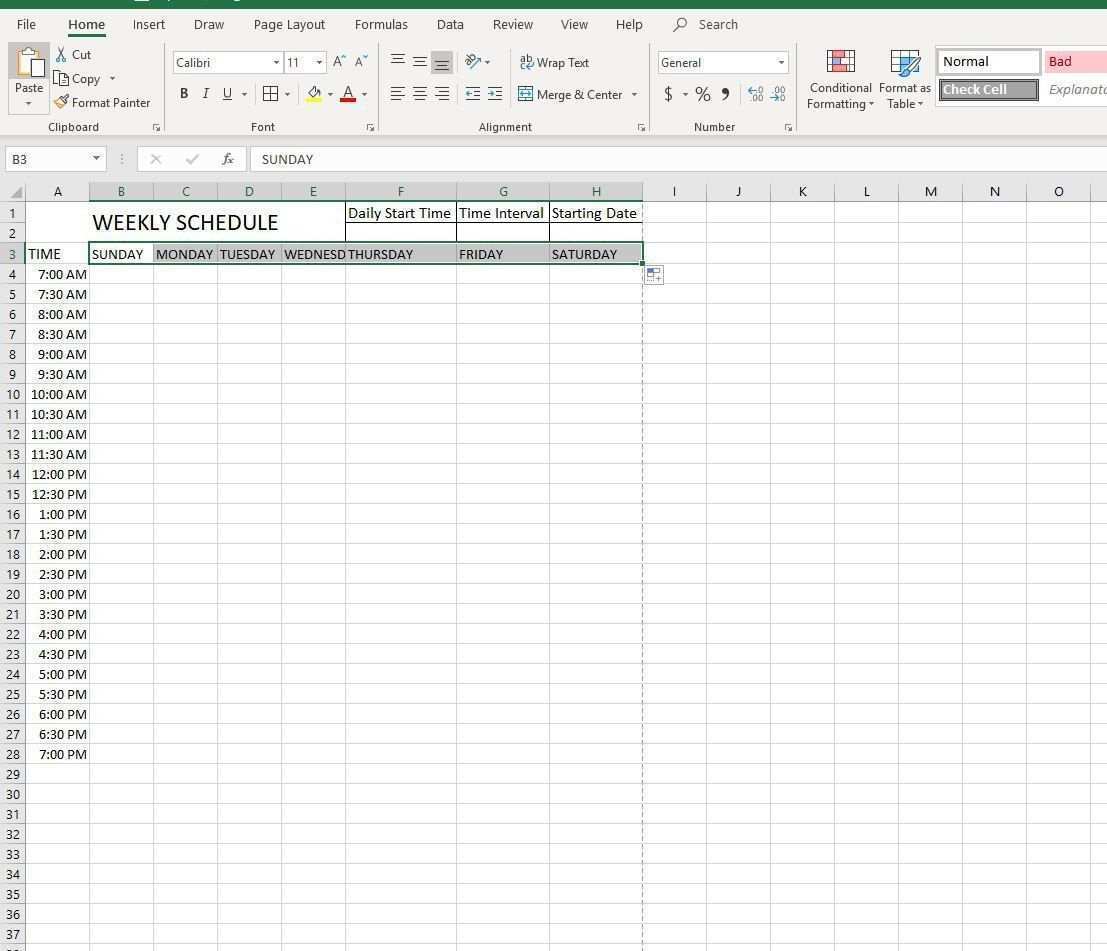Viewport: 1107px width, 951px height.
Task: Toggle Bold formatting
Action: click(184, 94)
